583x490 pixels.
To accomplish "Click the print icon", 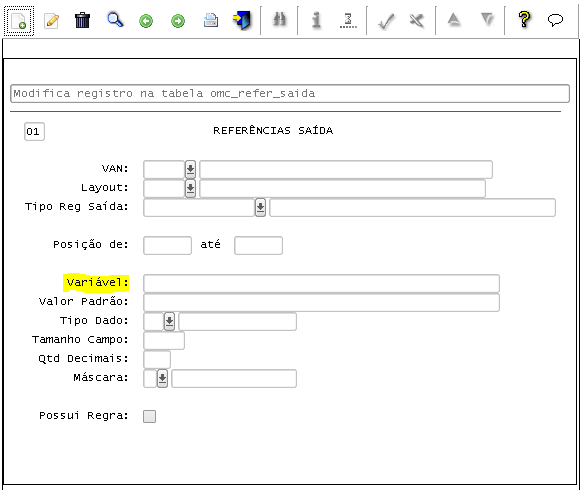I will [x=210, y=20].
